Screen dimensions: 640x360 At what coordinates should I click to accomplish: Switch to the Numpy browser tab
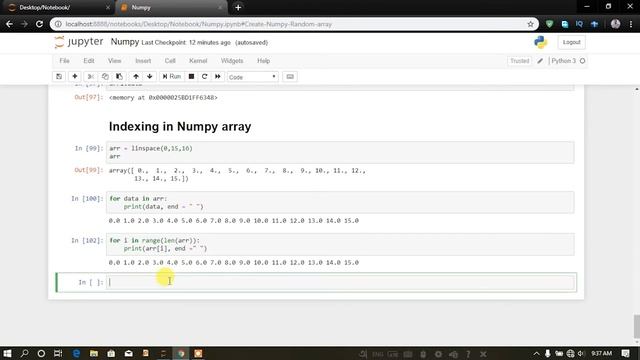(x=171, y=7)
